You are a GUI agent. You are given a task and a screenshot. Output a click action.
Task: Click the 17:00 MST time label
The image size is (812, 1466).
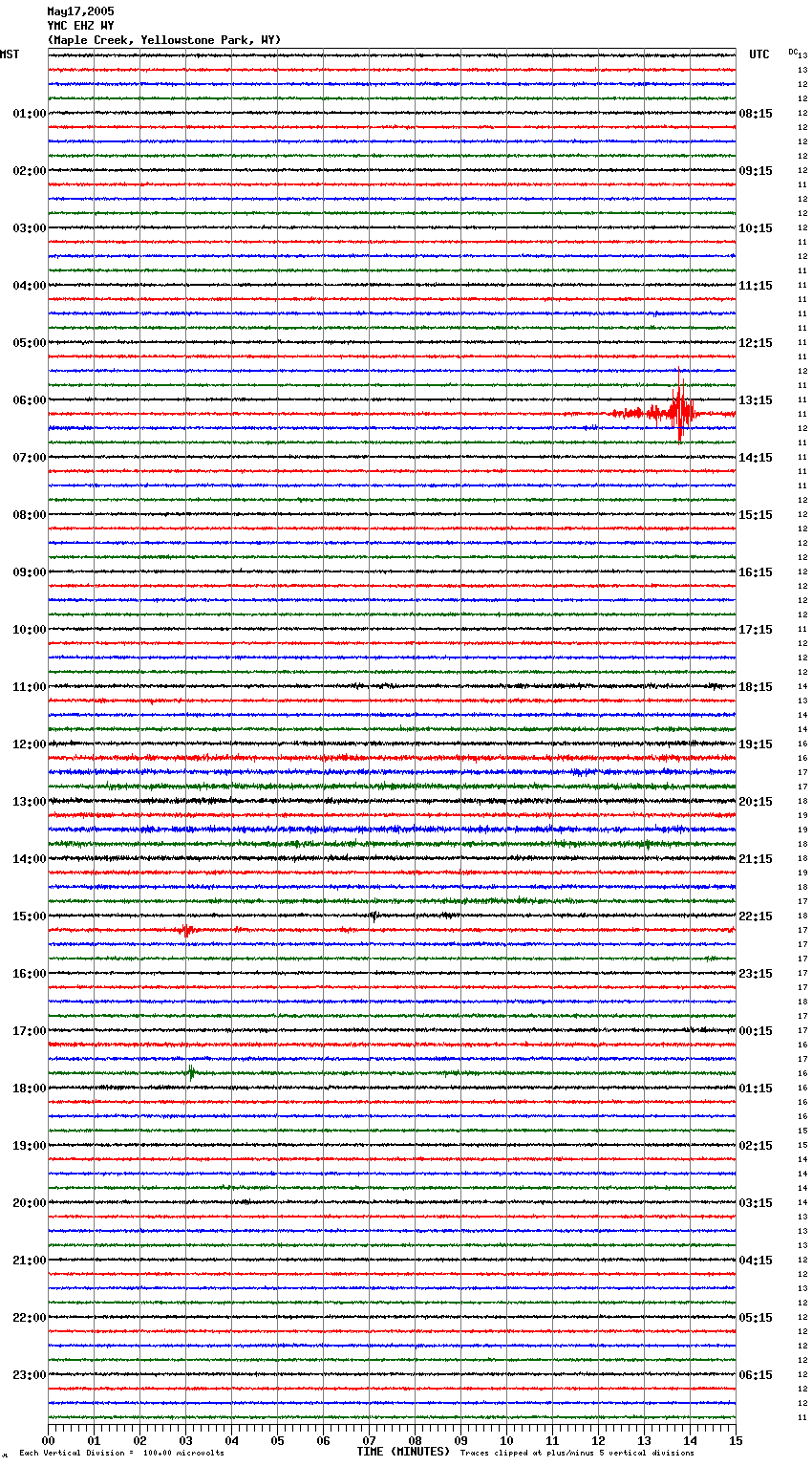pos(30,1031)
